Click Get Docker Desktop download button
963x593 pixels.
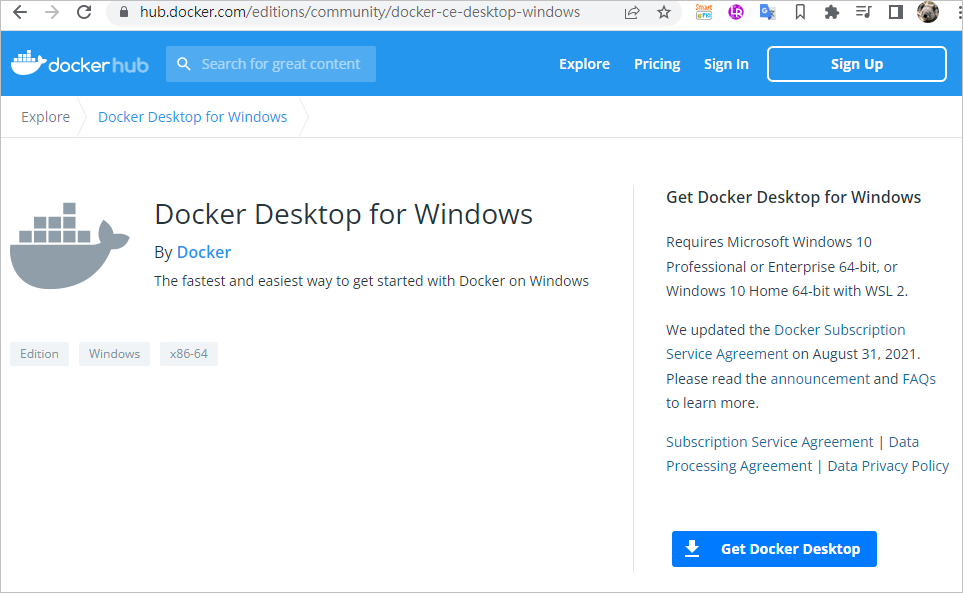coord(774,549)
